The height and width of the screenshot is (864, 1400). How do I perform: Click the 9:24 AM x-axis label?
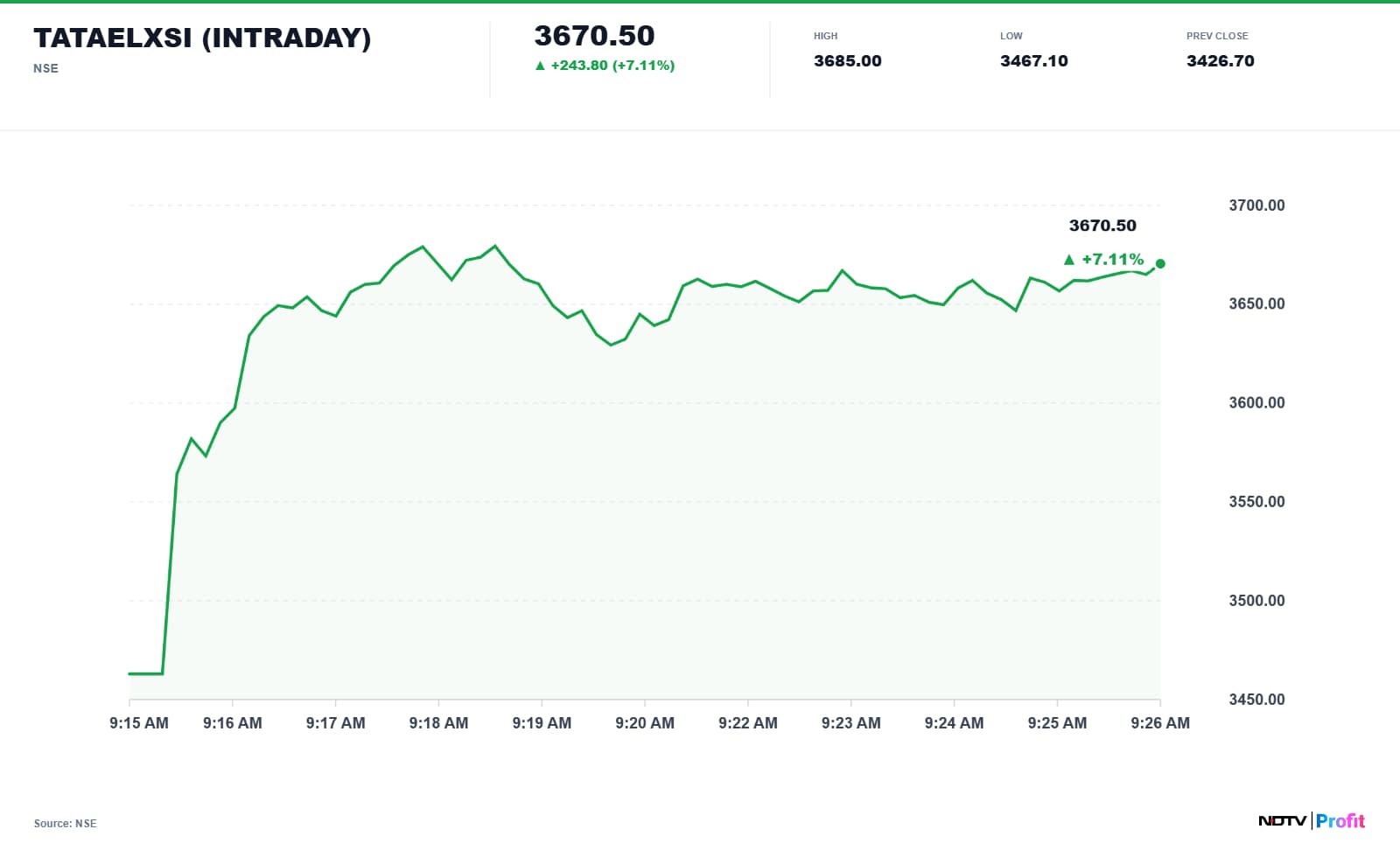click(954, 723)
